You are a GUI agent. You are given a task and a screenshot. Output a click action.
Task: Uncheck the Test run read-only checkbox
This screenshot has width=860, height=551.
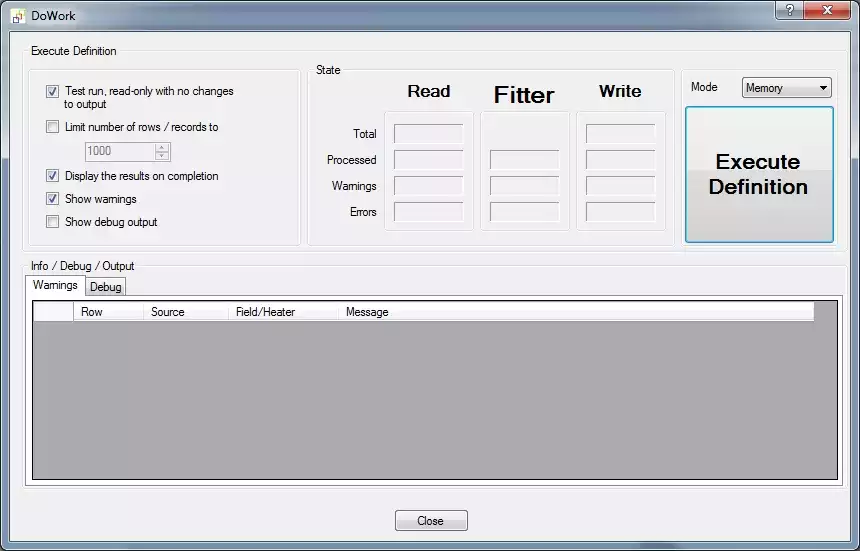[52, 91]
